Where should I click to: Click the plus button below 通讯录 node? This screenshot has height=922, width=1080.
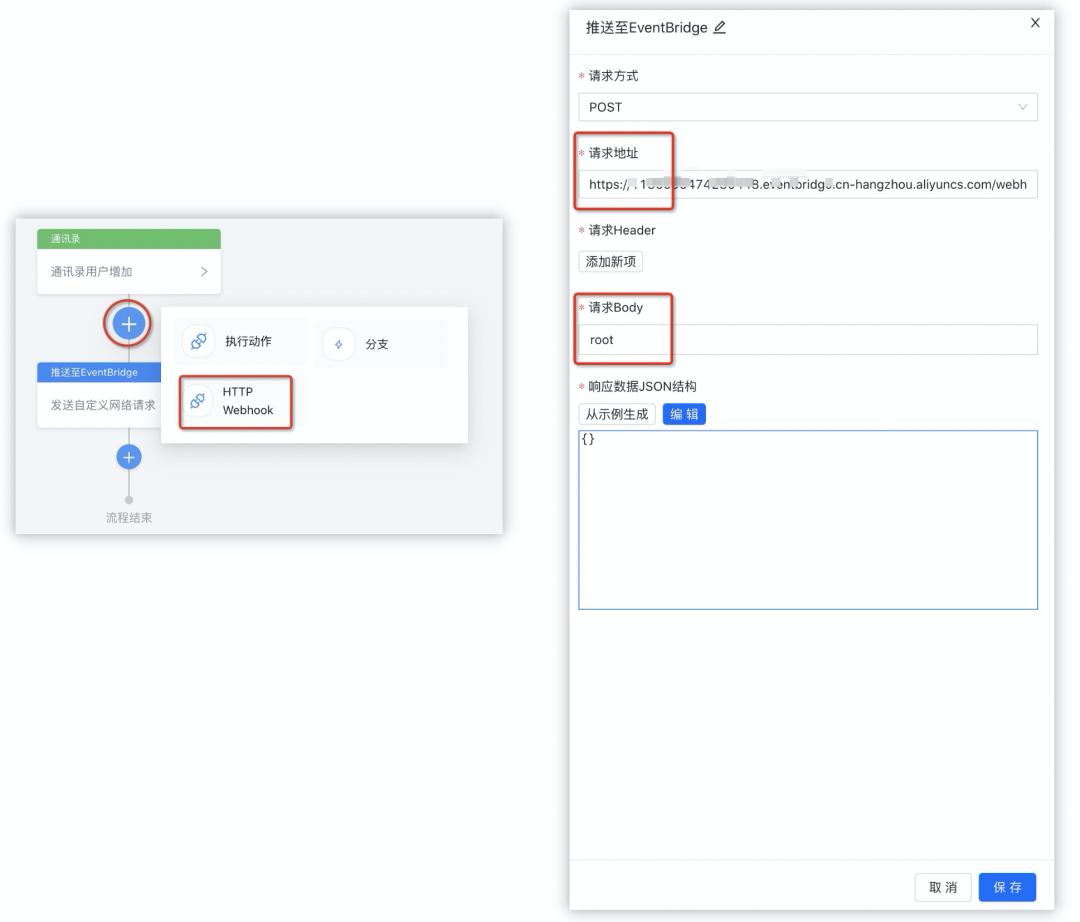(128, 324)
